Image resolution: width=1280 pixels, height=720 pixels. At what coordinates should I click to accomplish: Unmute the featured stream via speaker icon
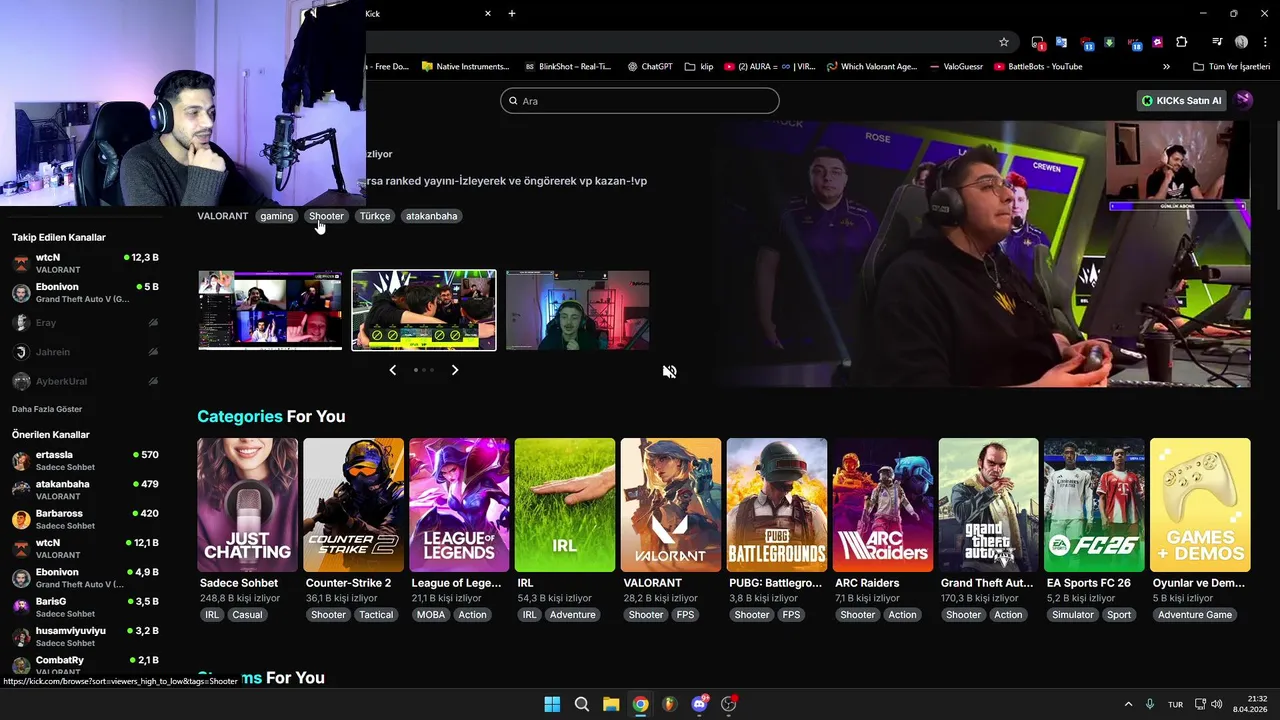pyautogui.click(x=669, y=372)
